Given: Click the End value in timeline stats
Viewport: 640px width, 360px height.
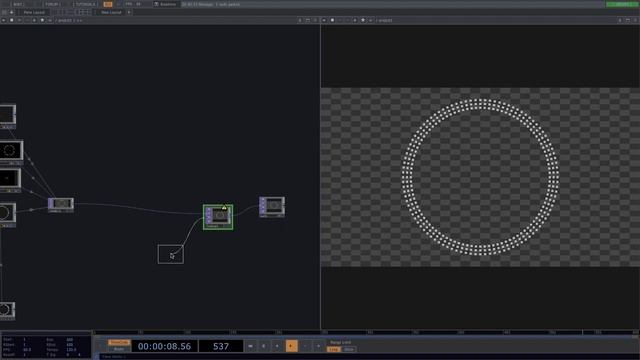Looking at the screenshot, I should [70, 340].
